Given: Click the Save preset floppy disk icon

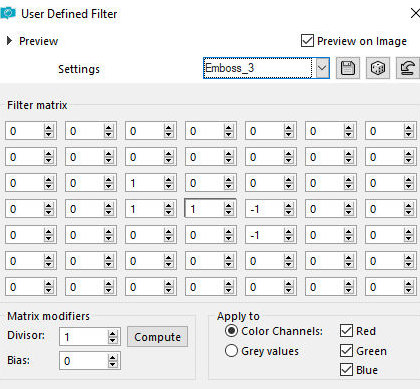Looking at the screenshot, I should [x=348, y=68].
